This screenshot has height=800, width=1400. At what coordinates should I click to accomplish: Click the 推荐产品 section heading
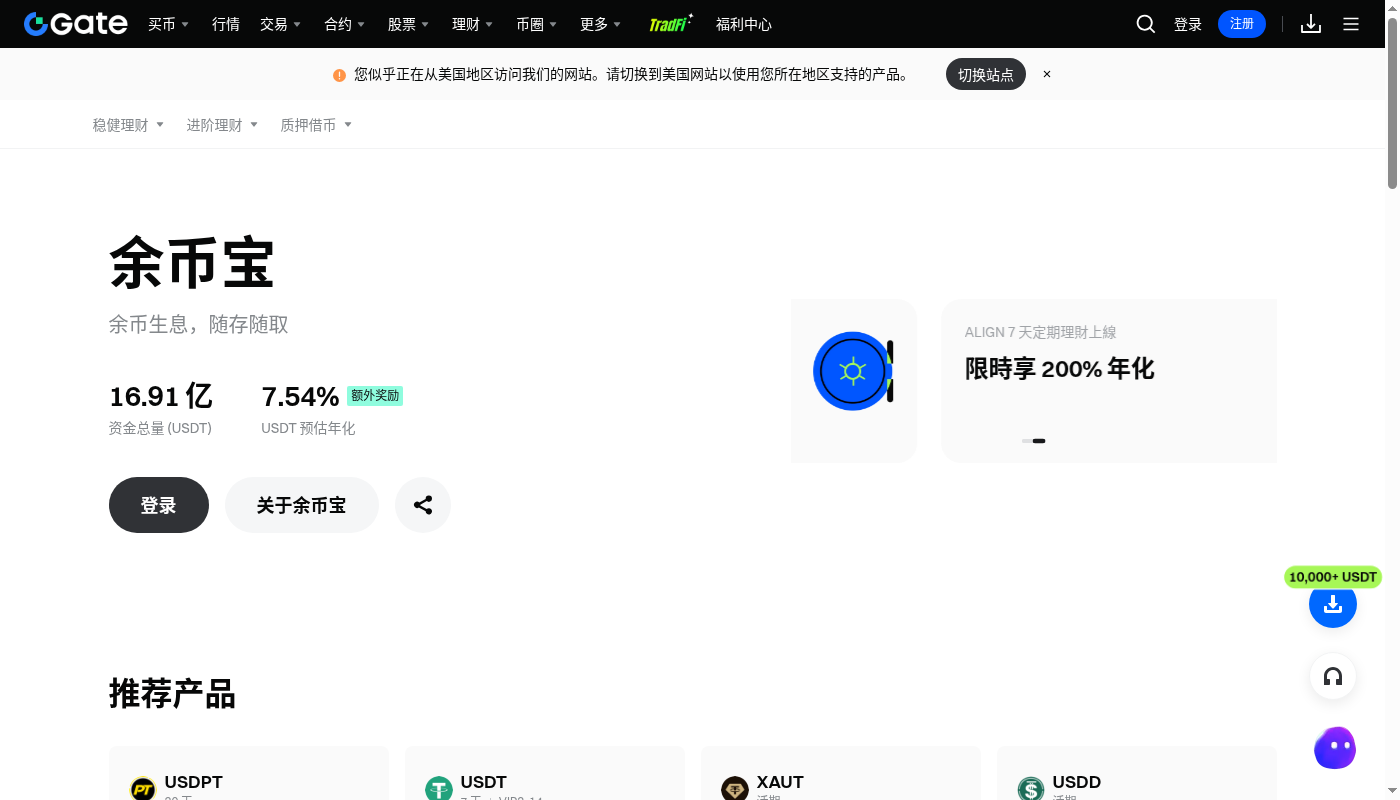point(172,693)
